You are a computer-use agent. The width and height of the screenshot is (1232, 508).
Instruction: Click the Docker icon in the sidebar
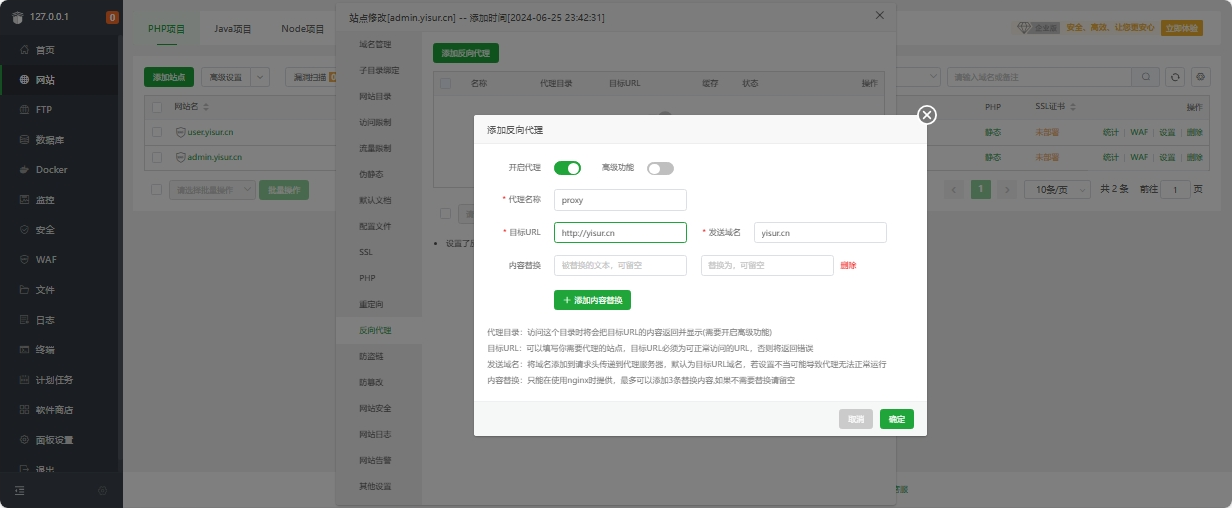click(x=24, y=170)
